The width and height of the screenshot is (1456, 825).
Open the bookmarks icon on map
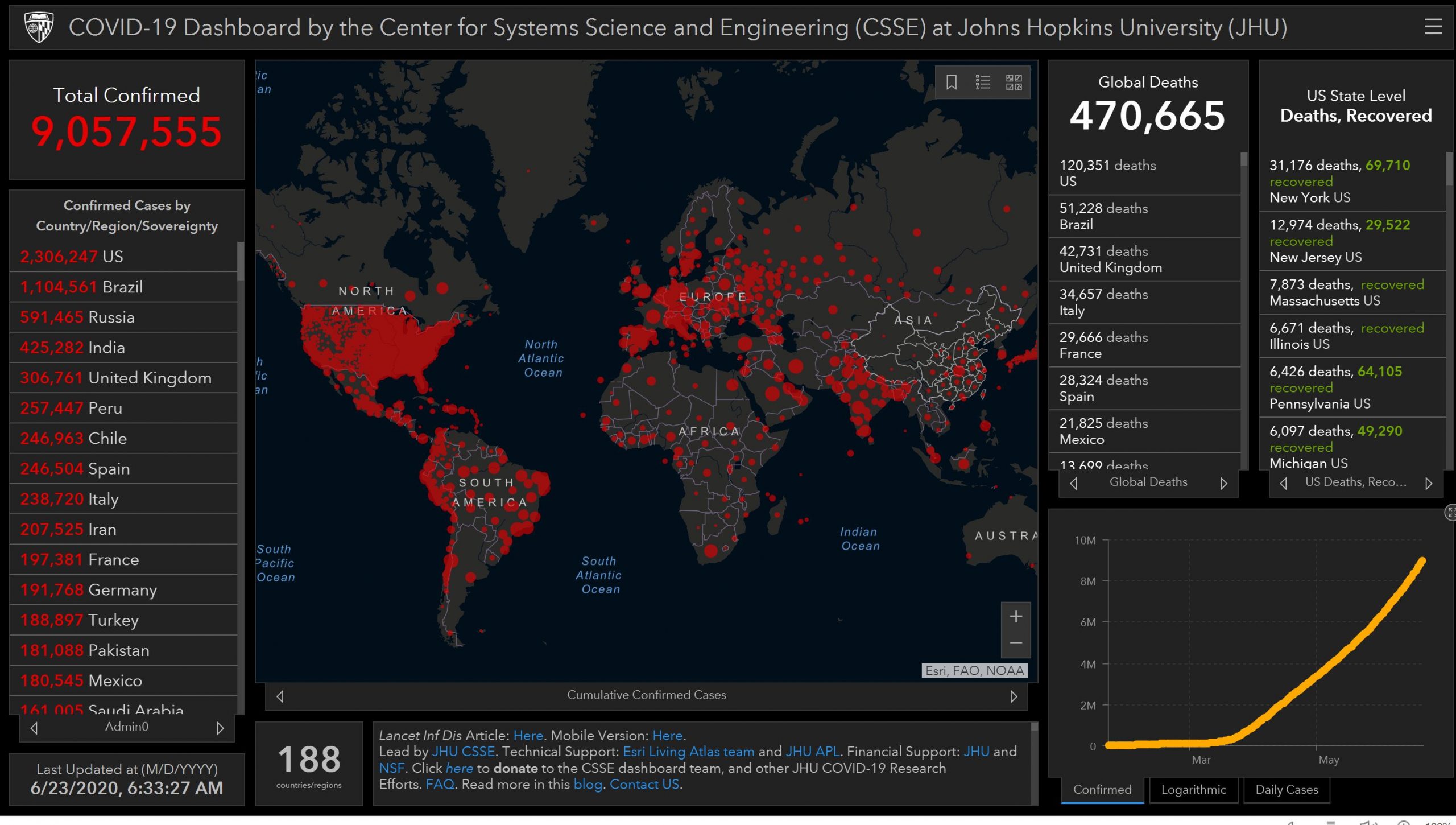[952, 82]
